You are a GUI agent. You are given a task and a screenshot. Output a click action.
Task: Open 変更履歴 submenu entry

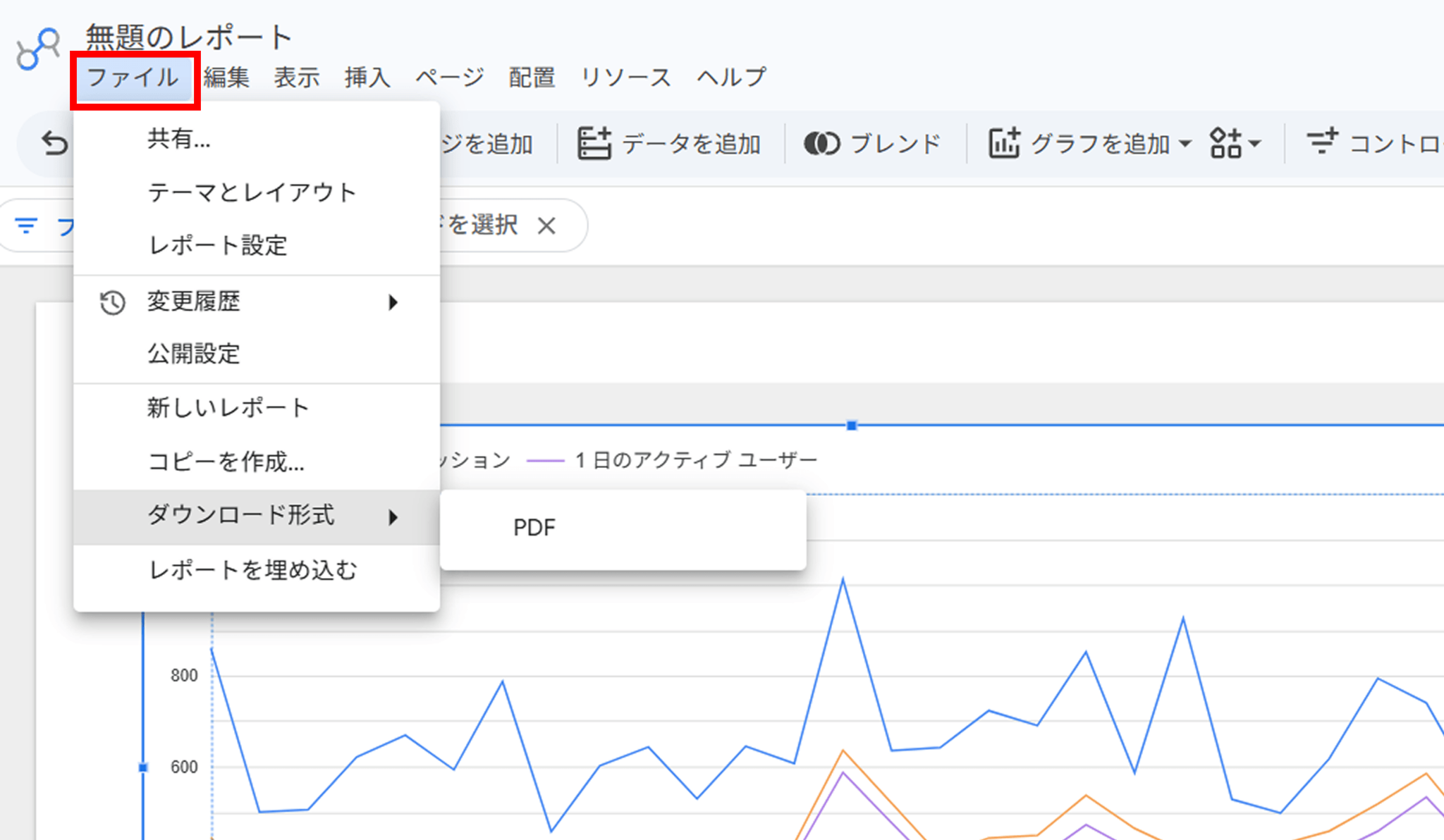point(257,302)
